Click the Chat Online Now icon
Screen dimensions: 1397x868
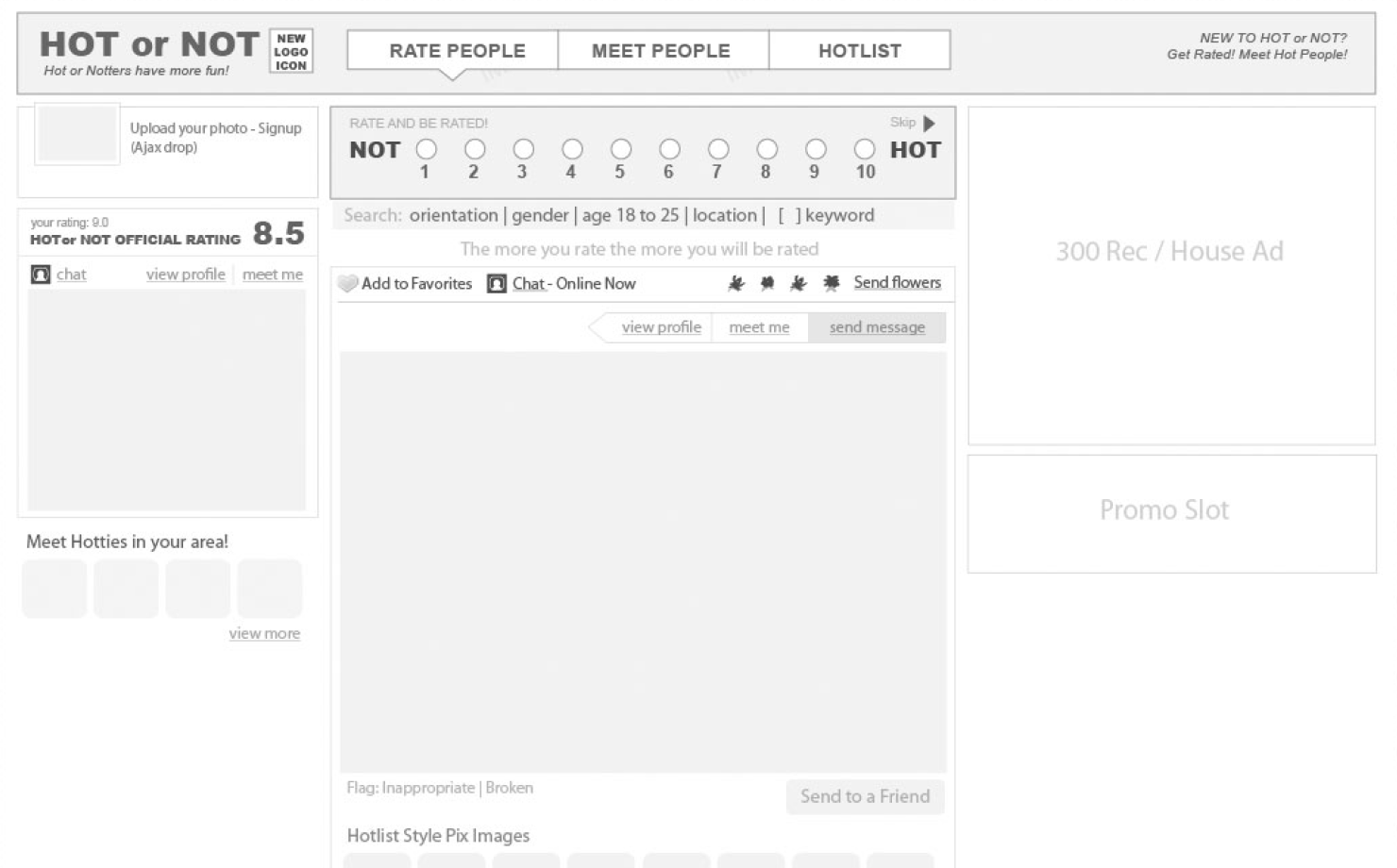point(497,283)
